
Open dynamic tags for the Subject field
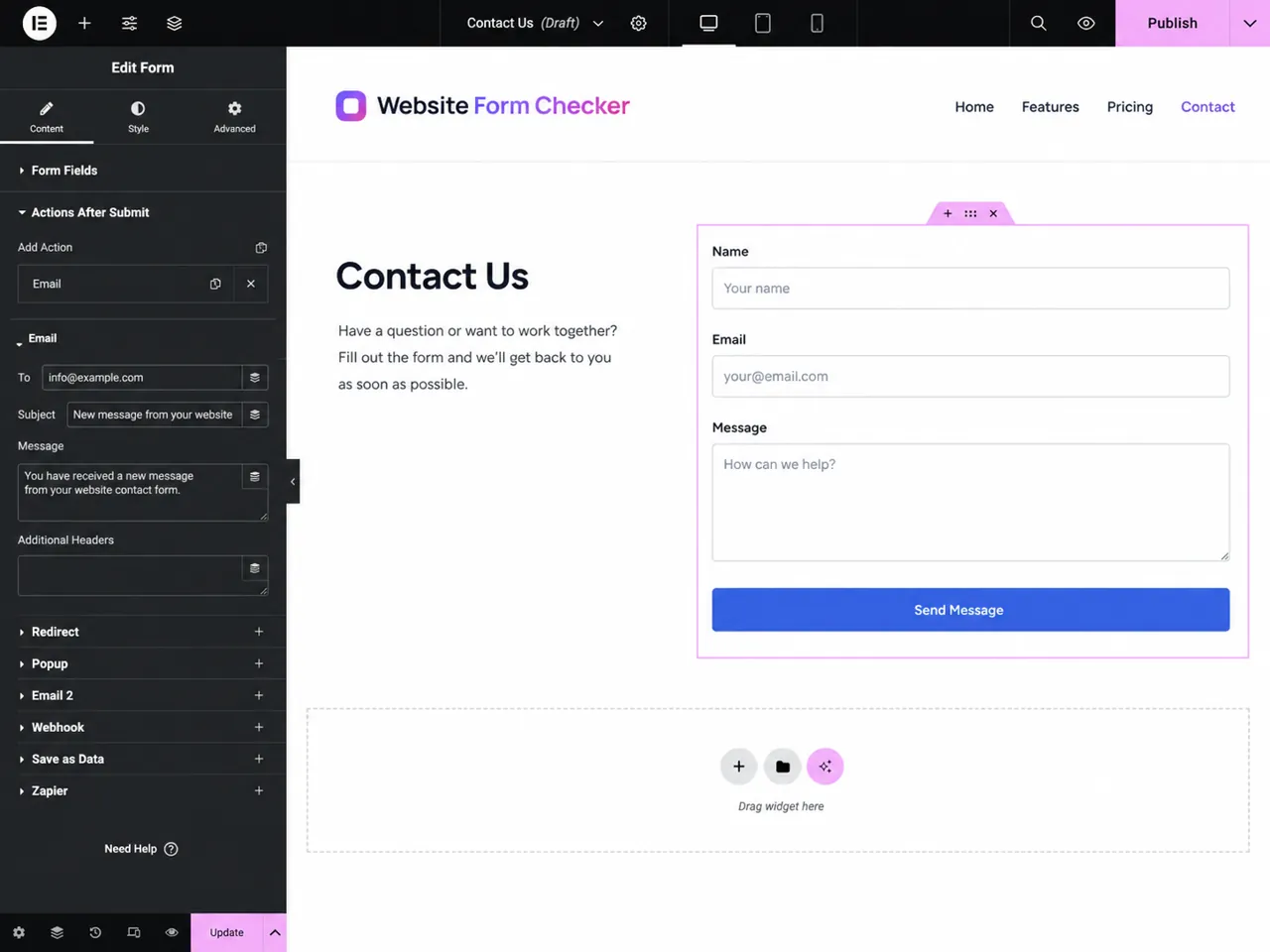click(255, 415)
